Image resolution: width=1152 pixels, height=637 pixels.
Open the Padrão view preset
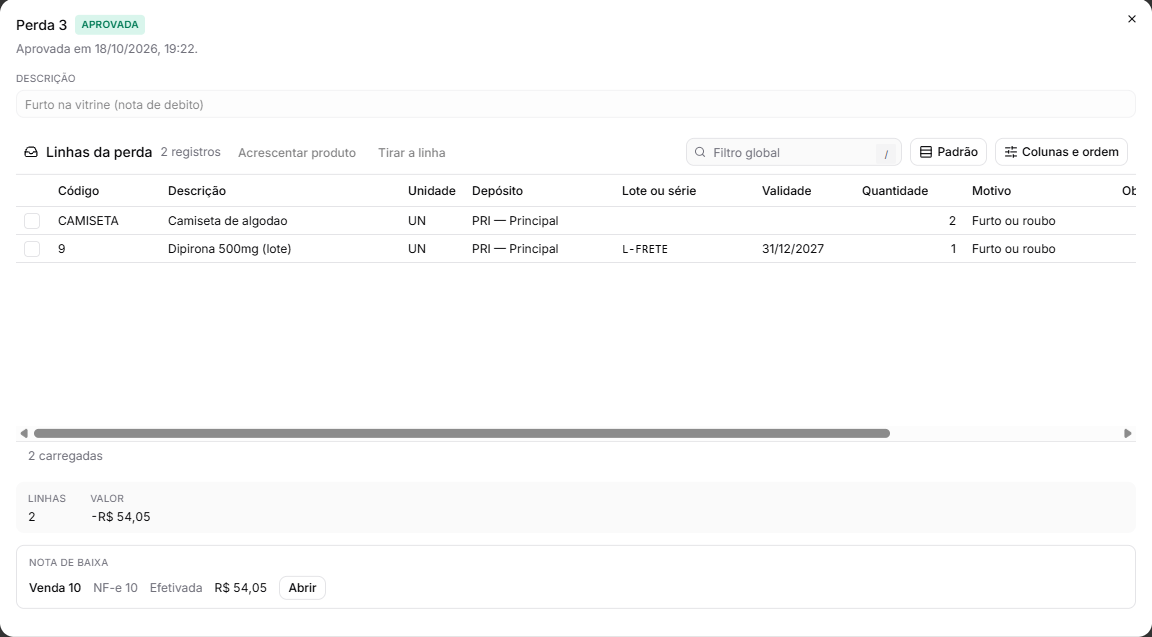[948, 152]
